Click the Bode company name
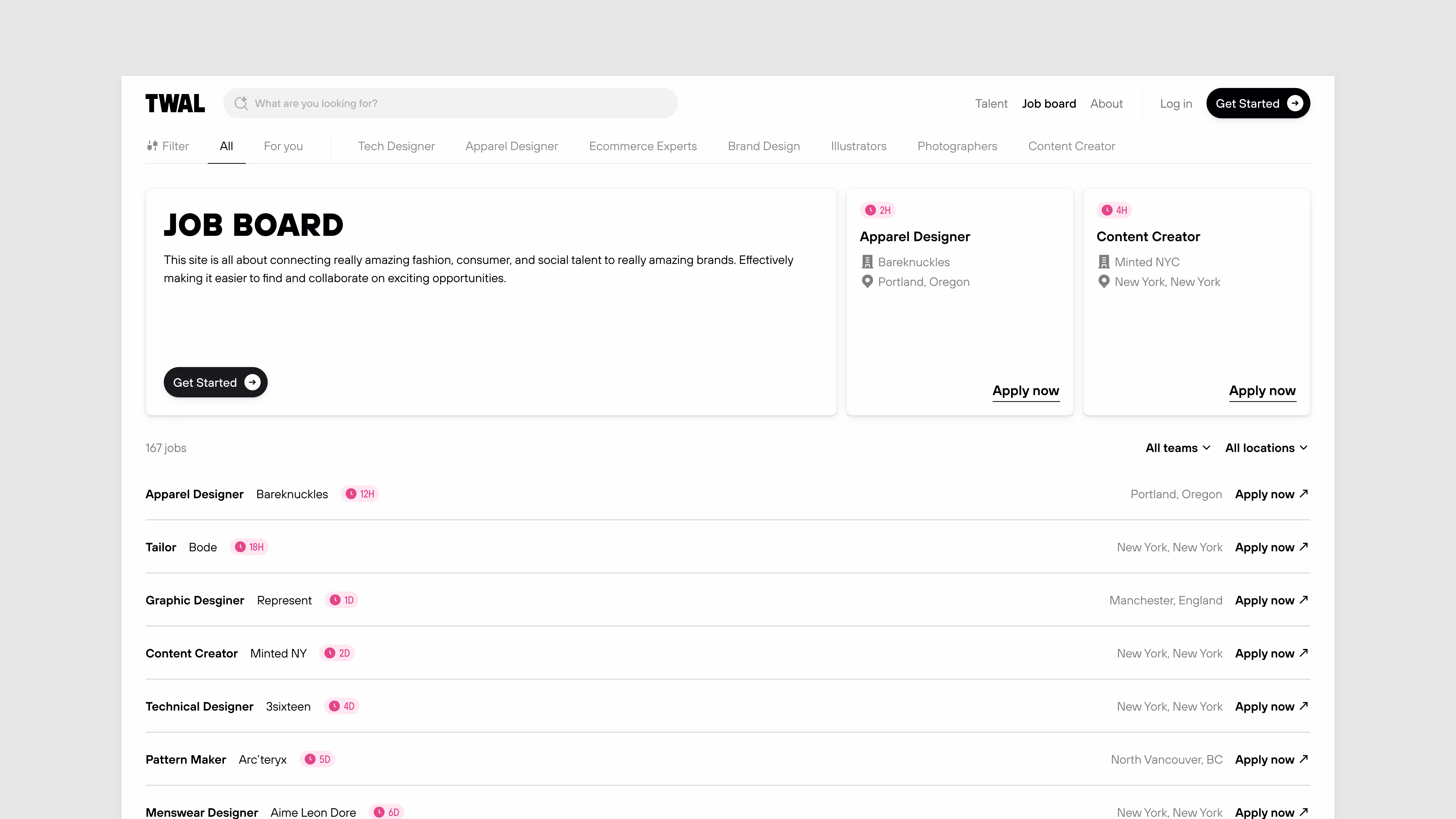 [x=203, y=547]
